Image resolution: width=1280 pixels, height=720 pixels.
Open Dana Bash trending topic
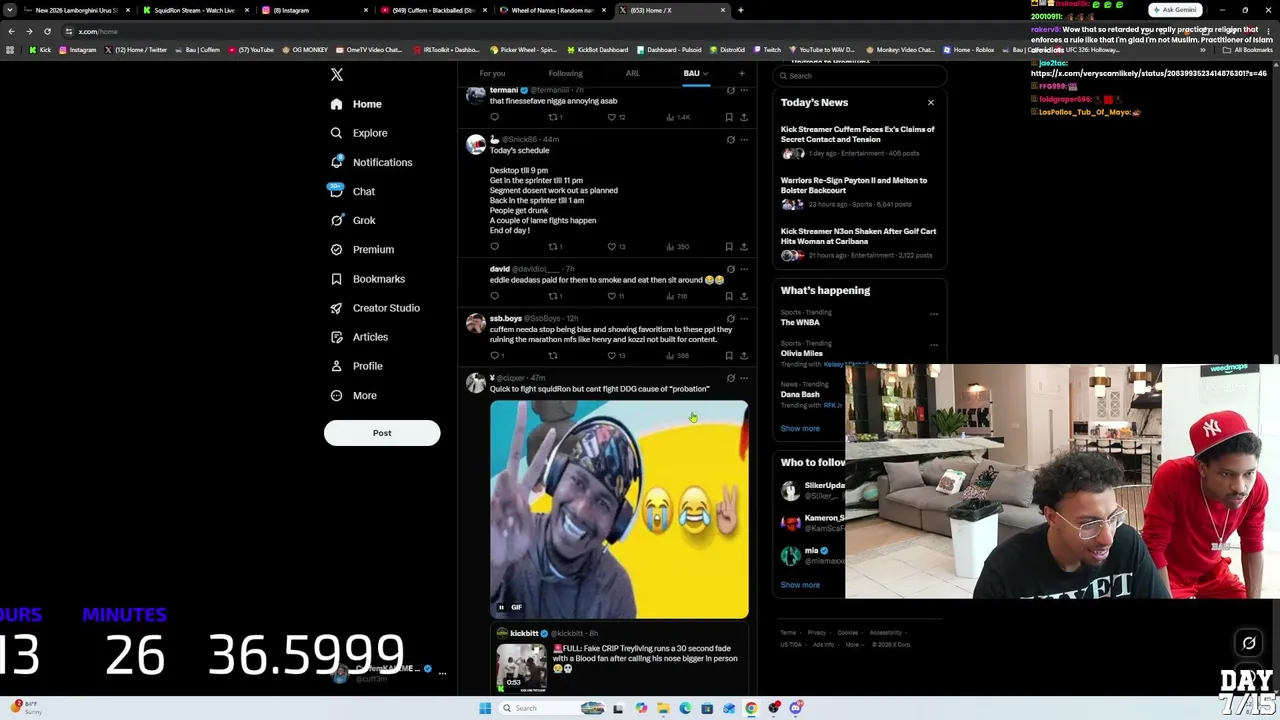pos(800,394)
